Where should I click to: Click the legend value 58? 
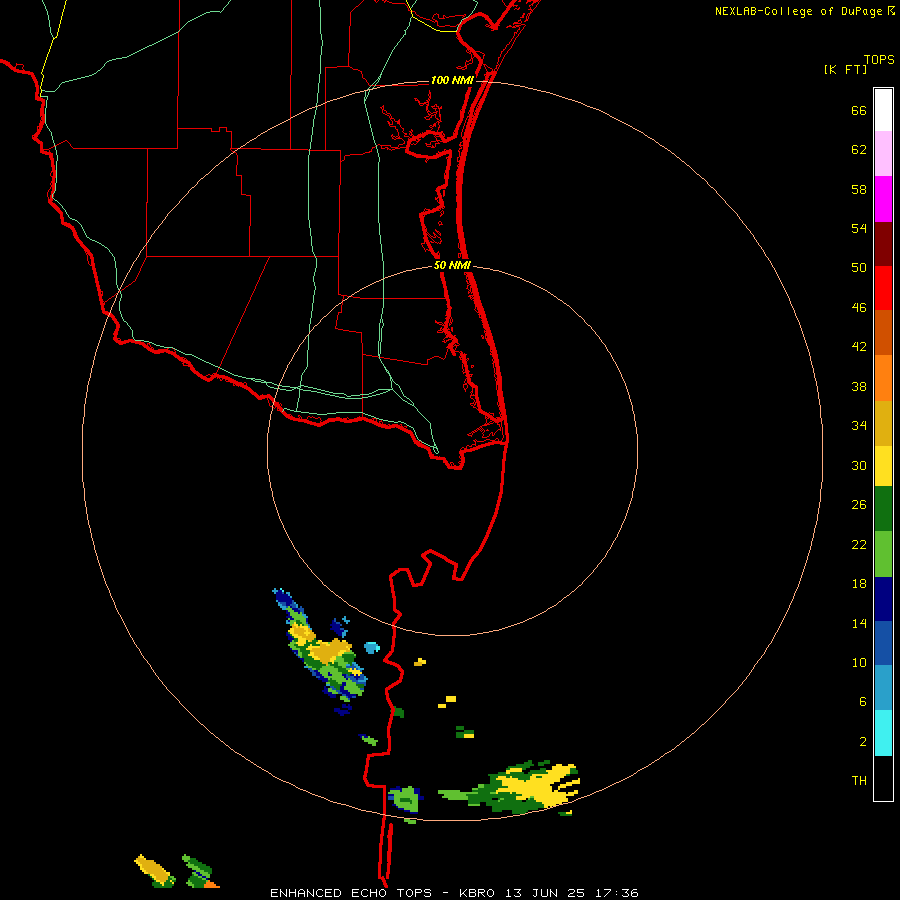859,189
